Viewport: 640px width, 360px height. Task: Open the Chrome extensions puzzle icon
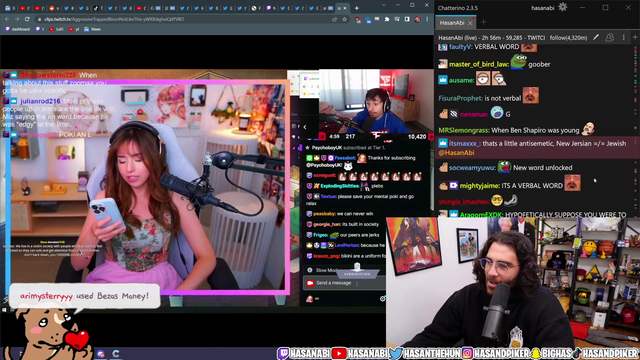click(387, 19)
